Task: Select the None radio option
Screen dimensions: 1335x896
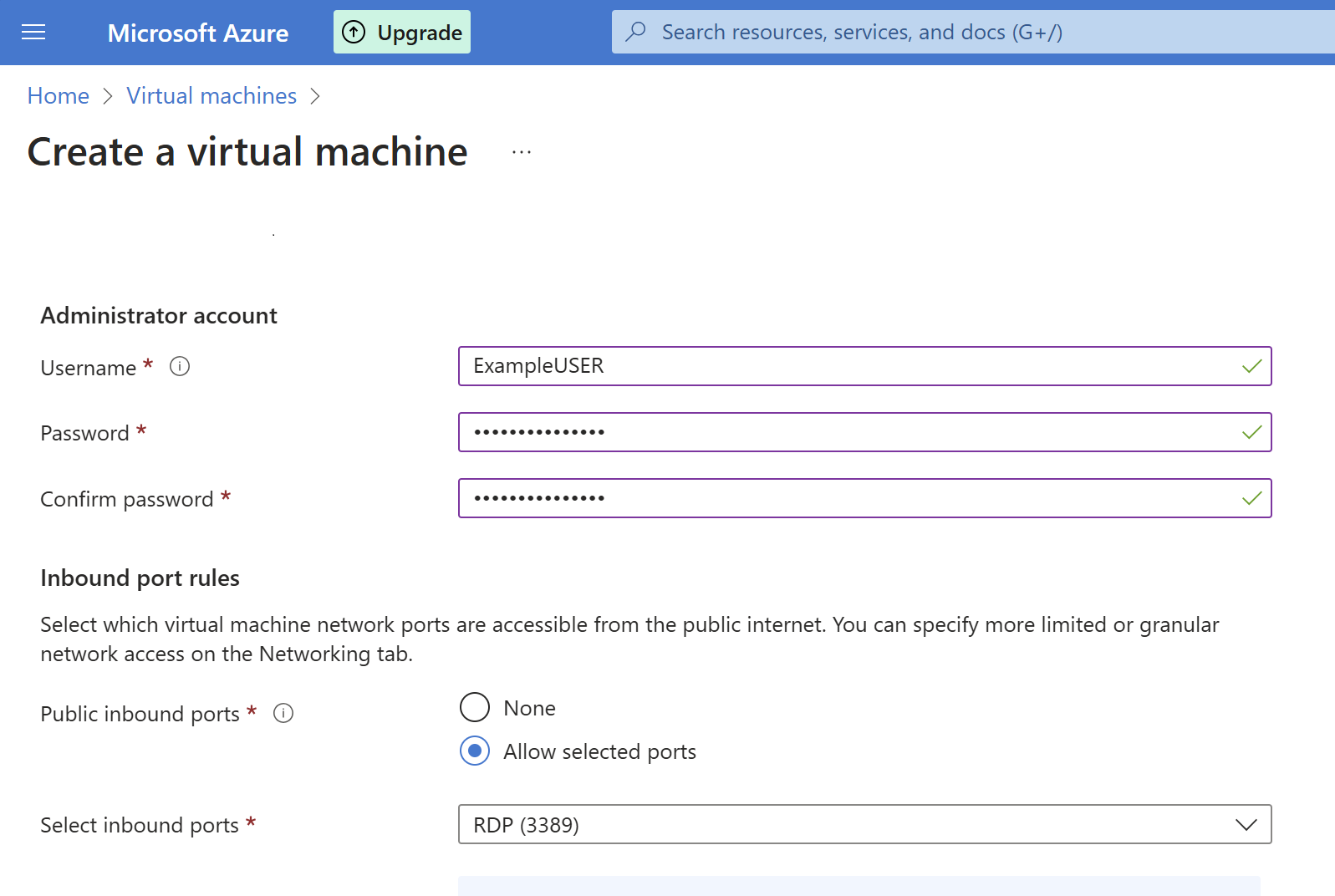Action: click(475, 707)
